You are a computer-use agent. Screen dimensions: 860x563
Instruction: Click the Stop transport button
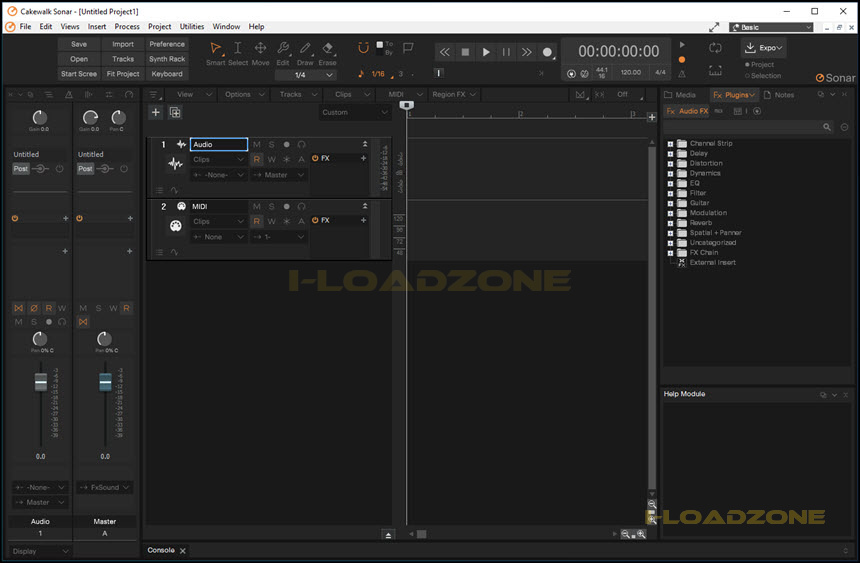click(x=465, y=52)
